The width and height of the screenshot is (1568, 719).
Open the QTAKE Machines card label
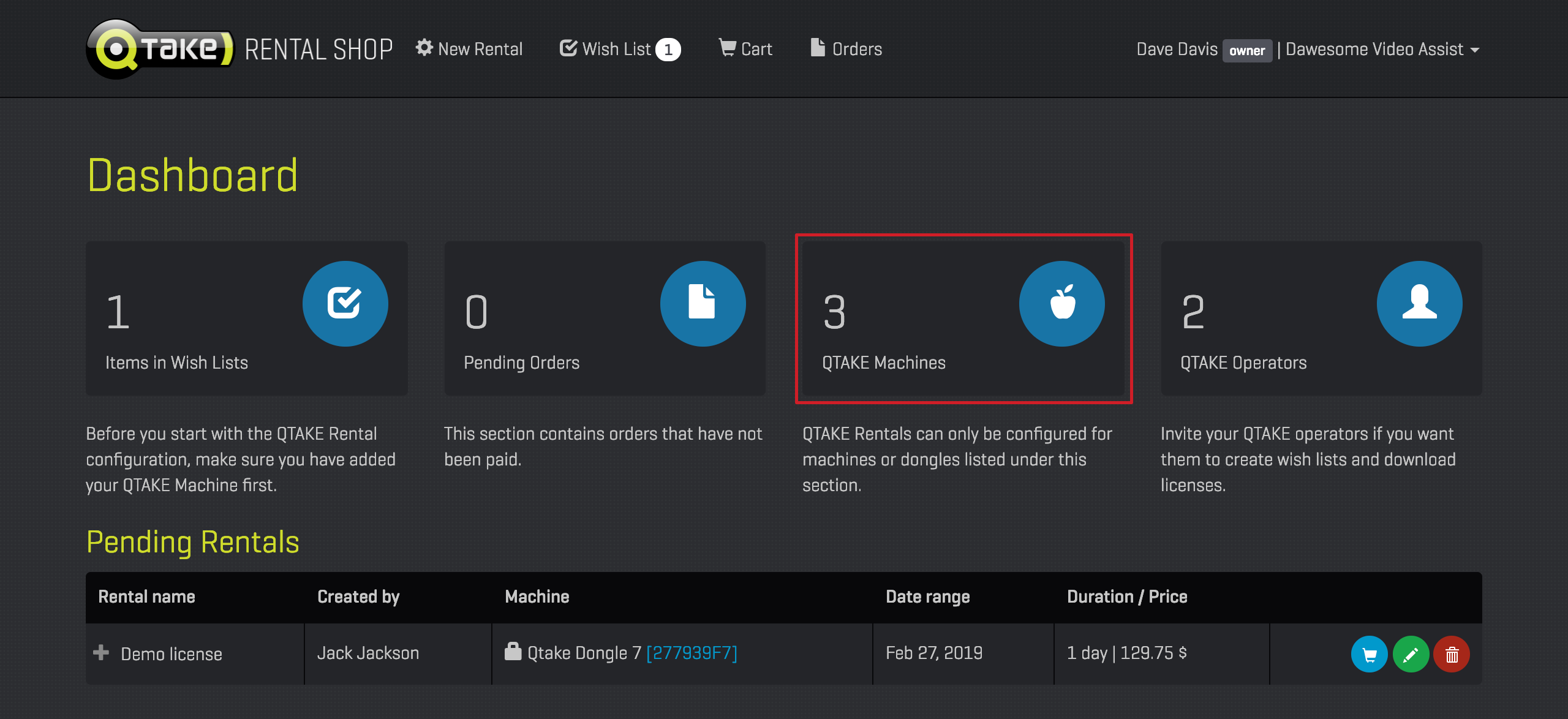pos(883,363)
